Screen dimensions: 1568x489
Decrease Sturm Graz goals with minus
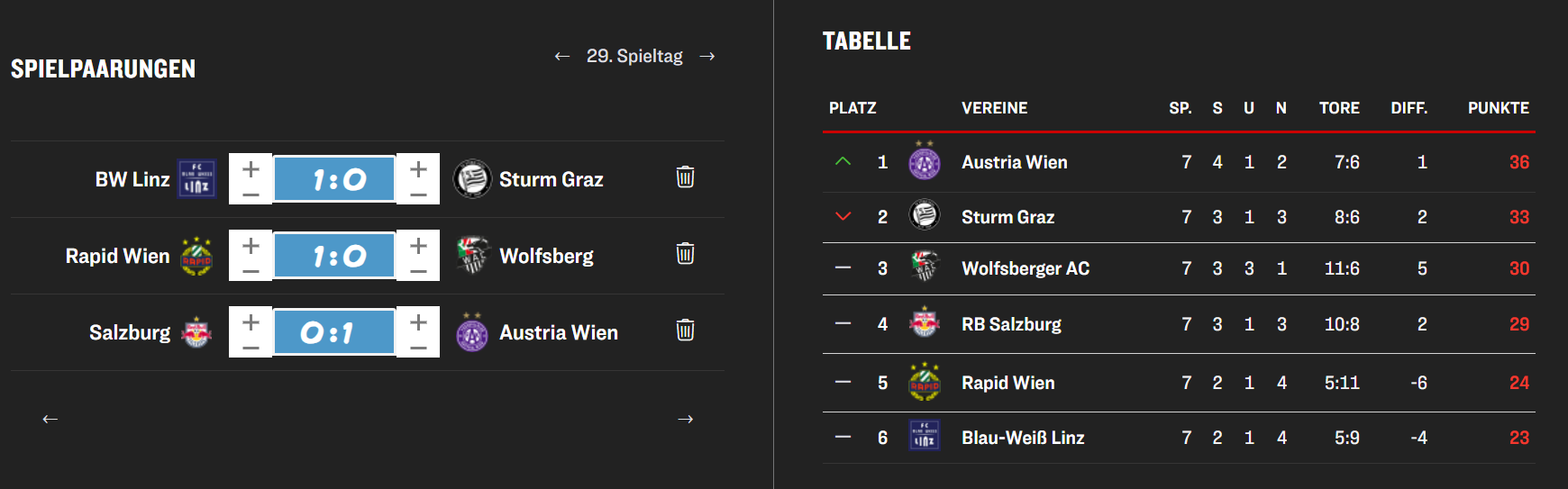click(418, 193)
